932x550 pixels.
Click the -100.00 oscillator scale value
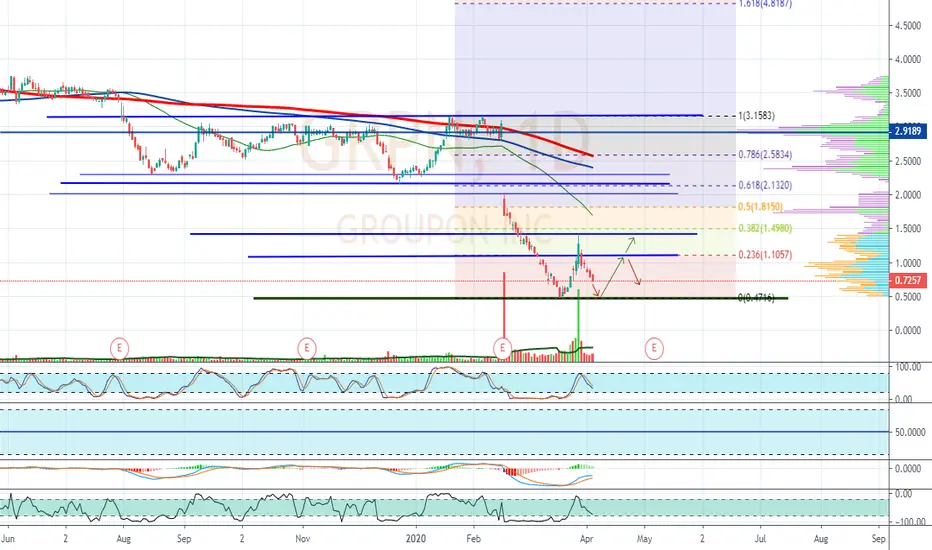click(910, 521)
